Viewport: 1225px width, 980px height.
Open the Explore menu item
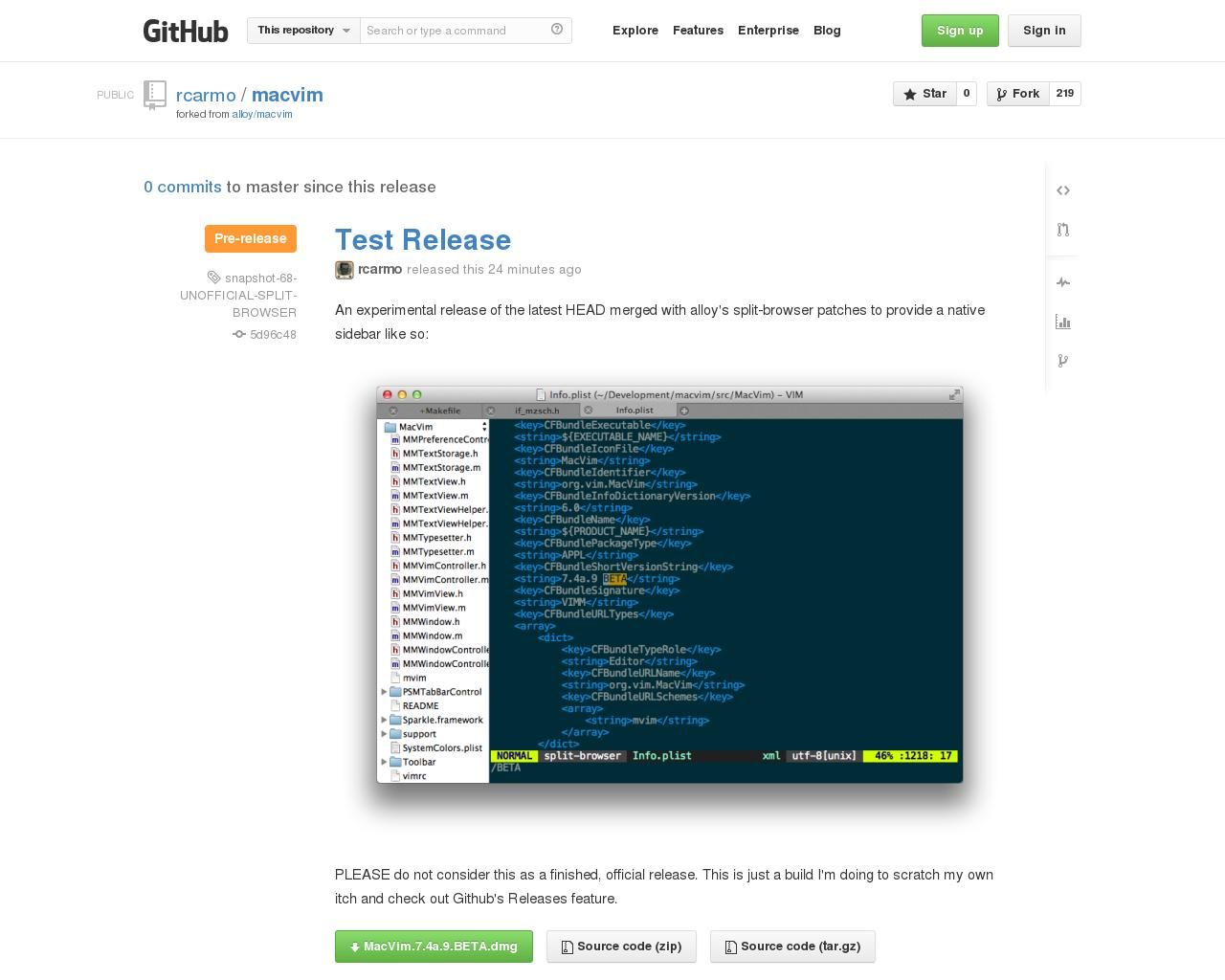pyautogui.click(x=635, y=31)
